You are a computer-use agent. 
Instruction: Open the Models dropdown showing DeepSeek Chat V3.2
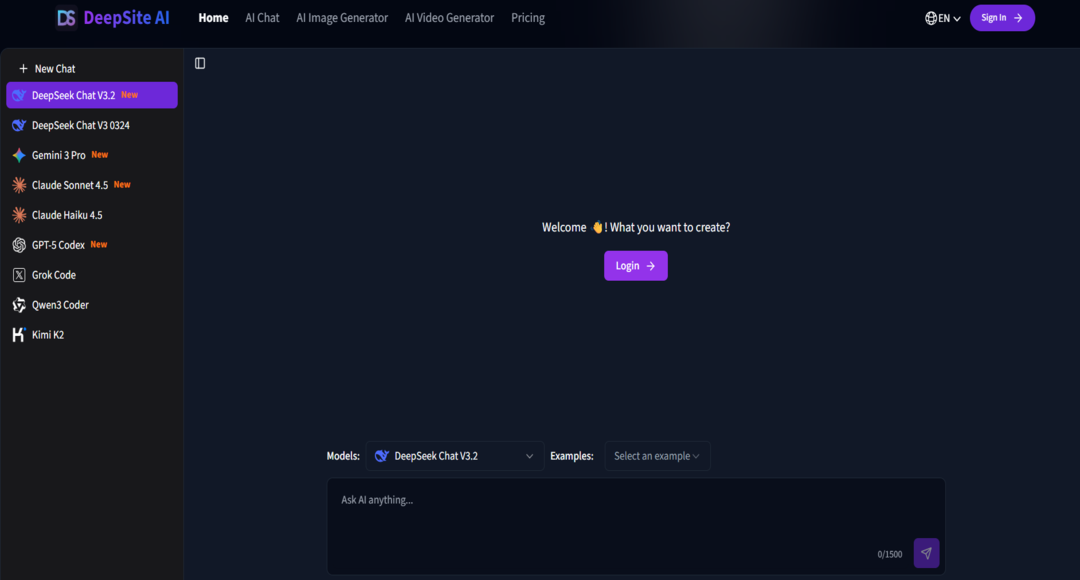[455, 456]
